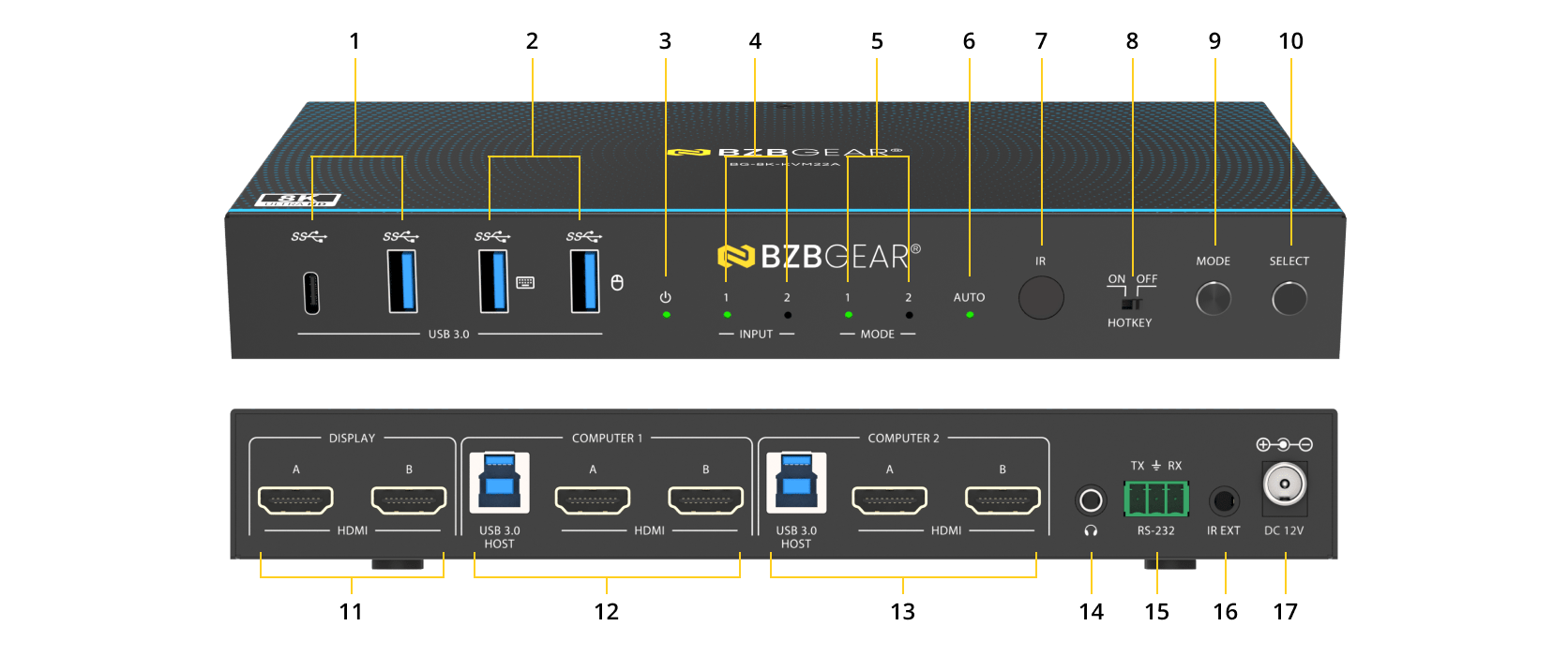
Task: Toggle the HOTKEY on/off slide switch
Action: click(1131, 304)
